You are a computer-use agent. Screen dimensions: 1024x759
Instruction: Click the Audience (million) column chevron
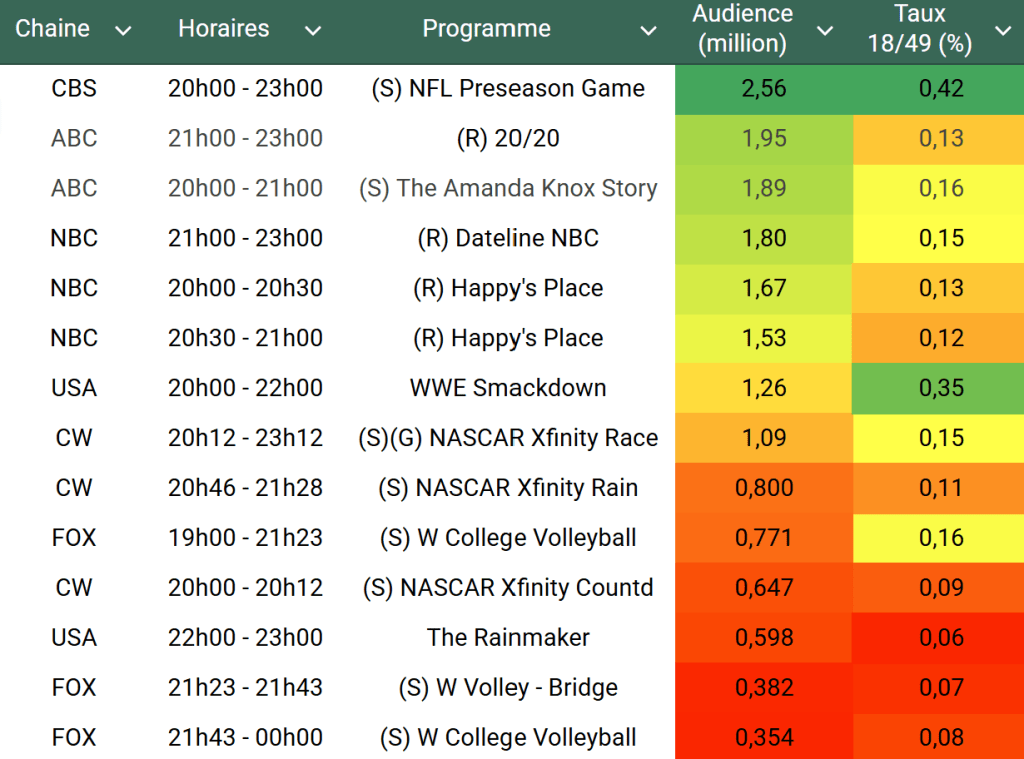(825, 31)
